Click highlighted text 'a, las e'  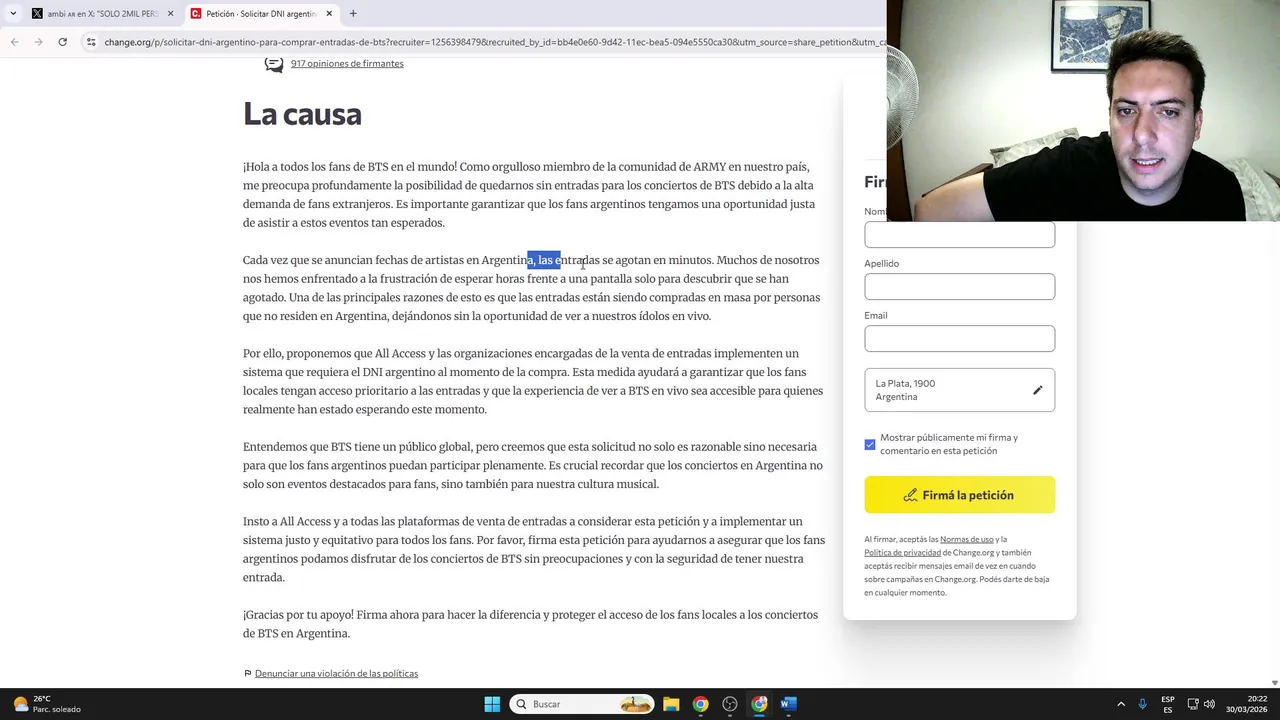544,260
